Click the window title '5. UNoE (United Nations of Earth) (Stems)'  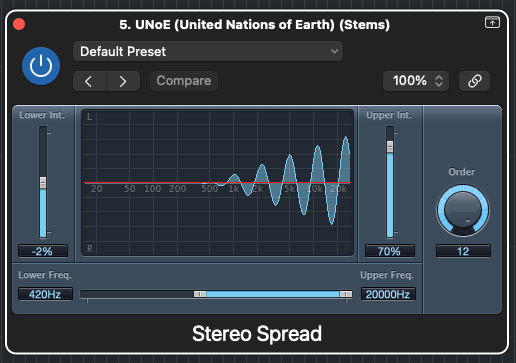point(255,25)
